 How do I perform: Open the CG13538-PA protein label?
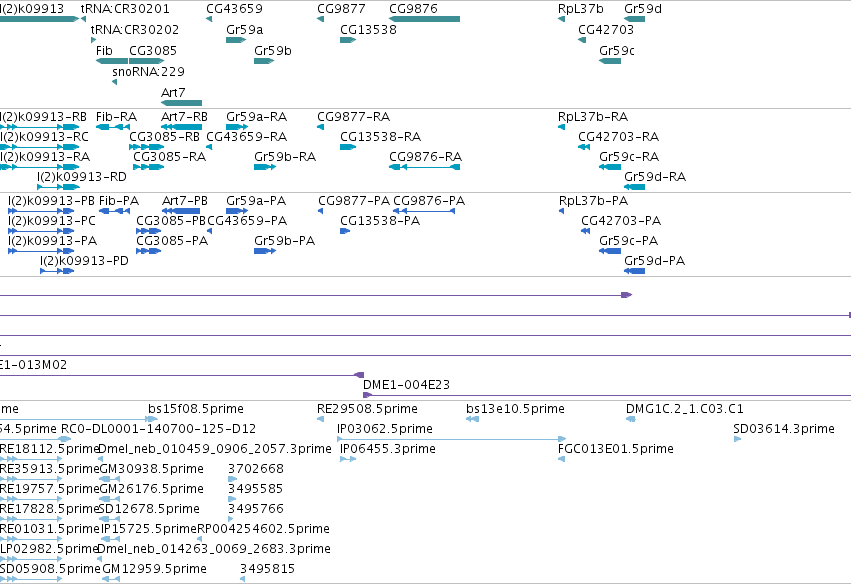pyautogui.click(x=380, y=221)
